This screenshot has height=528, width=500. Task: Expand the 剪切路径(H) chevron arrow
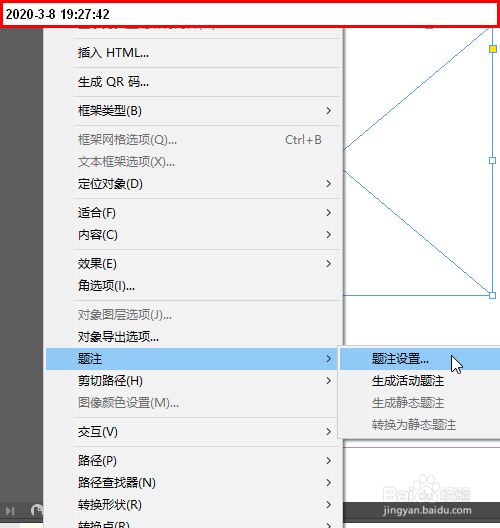pyautogui.click(x=329, y=381)
